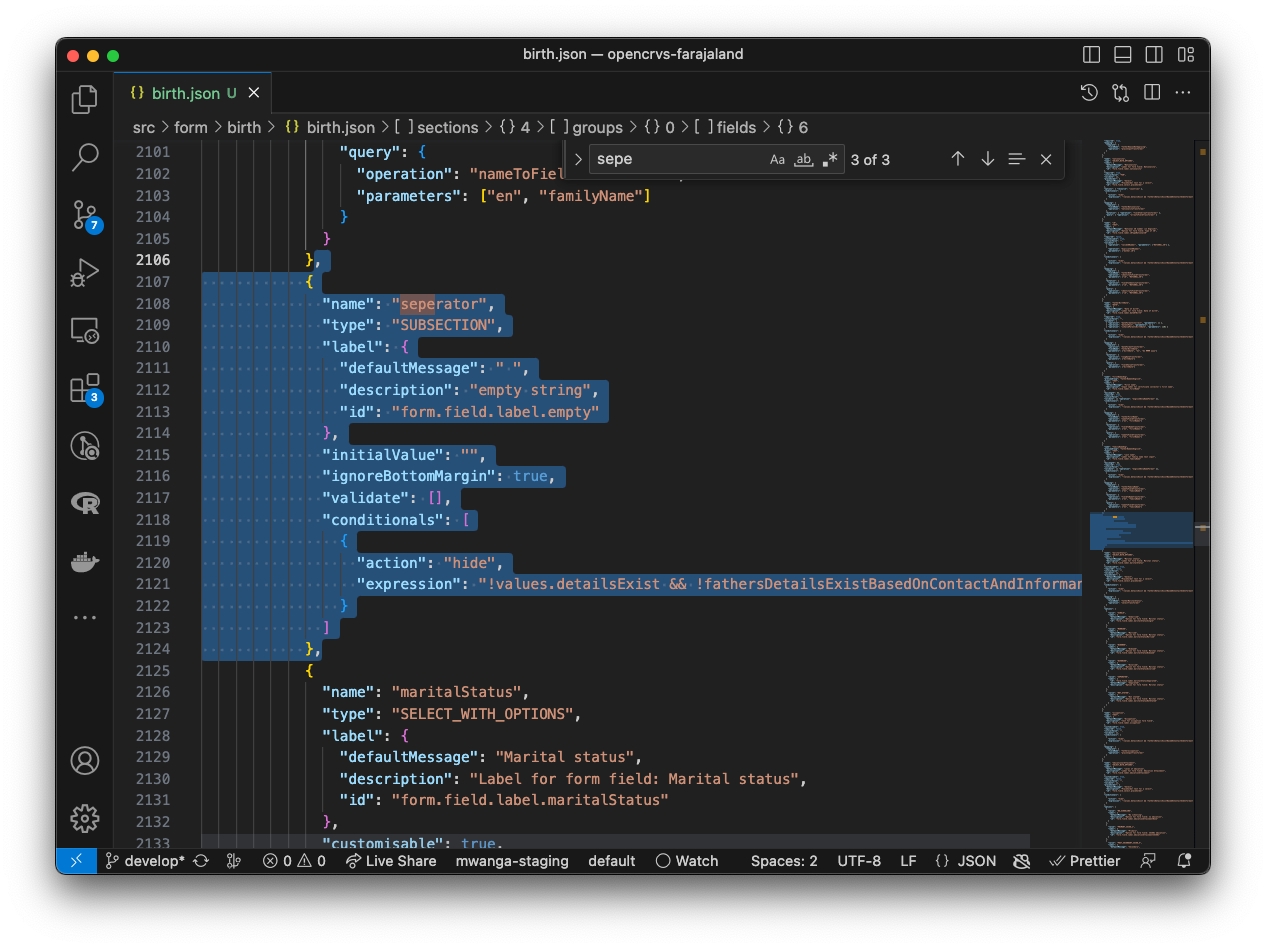The height and width of the screenshot is (948, 1266).
Task: Close the birth.json tab
Action: point(254,93)
